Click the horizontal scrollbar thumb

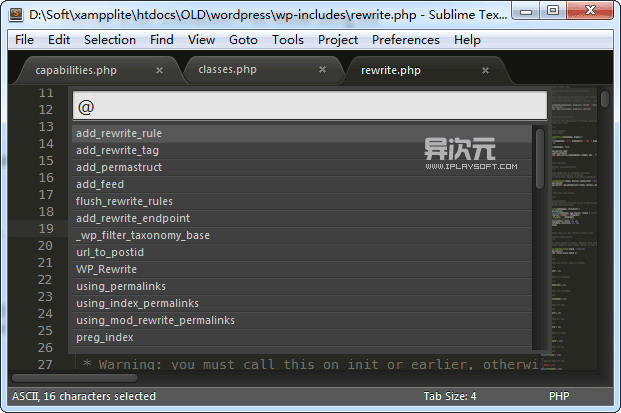pyautogui.click(x=75, y=378)
